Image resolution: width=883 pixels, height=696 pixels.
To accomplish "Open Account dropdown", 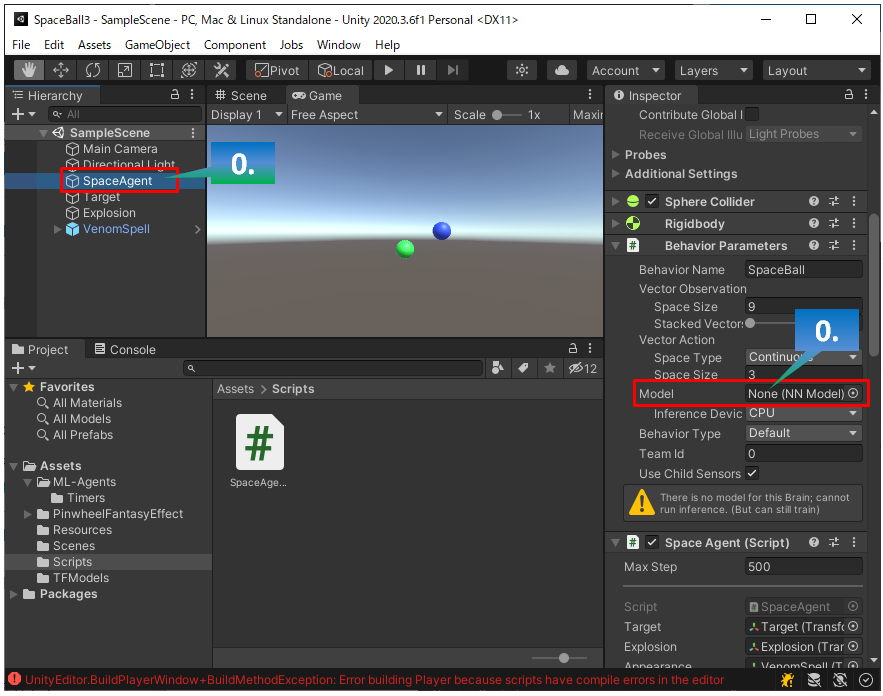I will [626, 70].
